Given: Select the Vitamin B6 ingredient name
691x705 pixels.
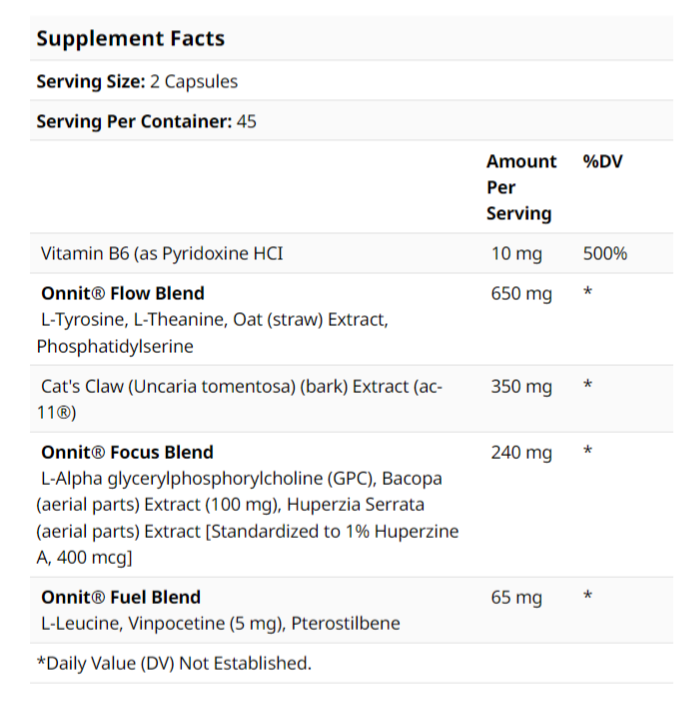Looking at the screenshot, I should point(162,253).
